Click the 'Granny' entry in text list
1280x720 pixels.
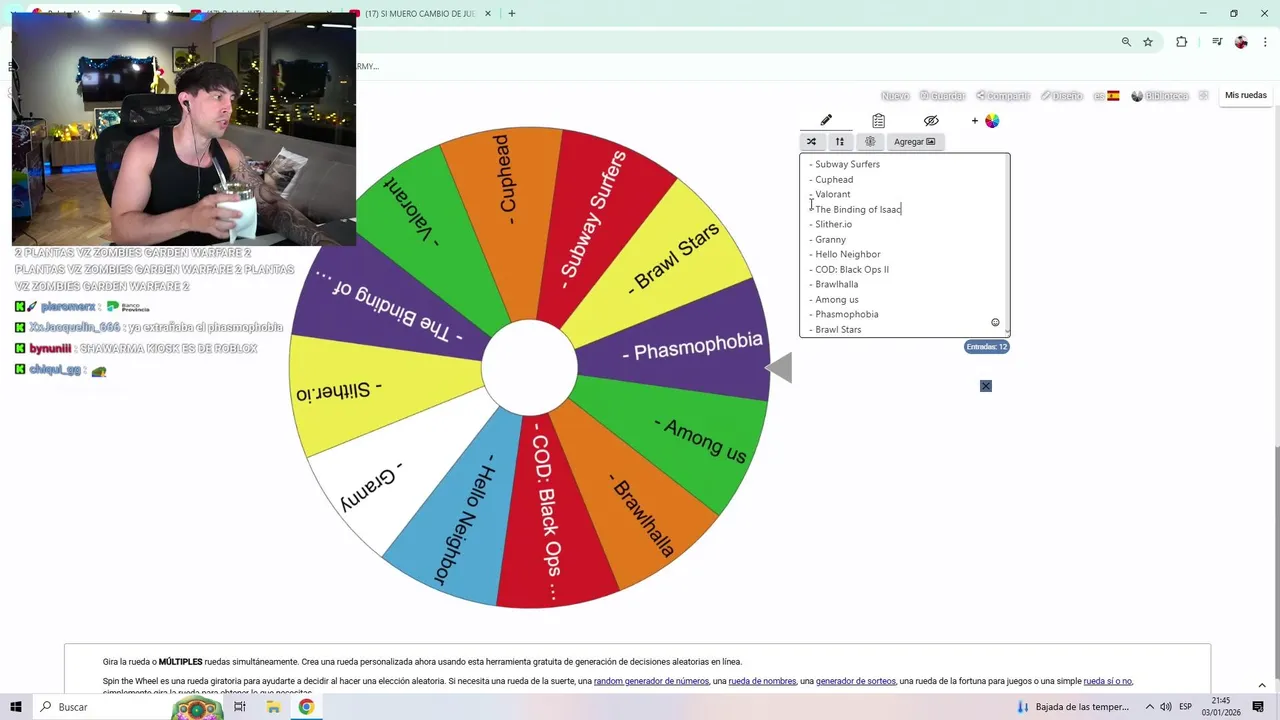[x=830, y=240]
